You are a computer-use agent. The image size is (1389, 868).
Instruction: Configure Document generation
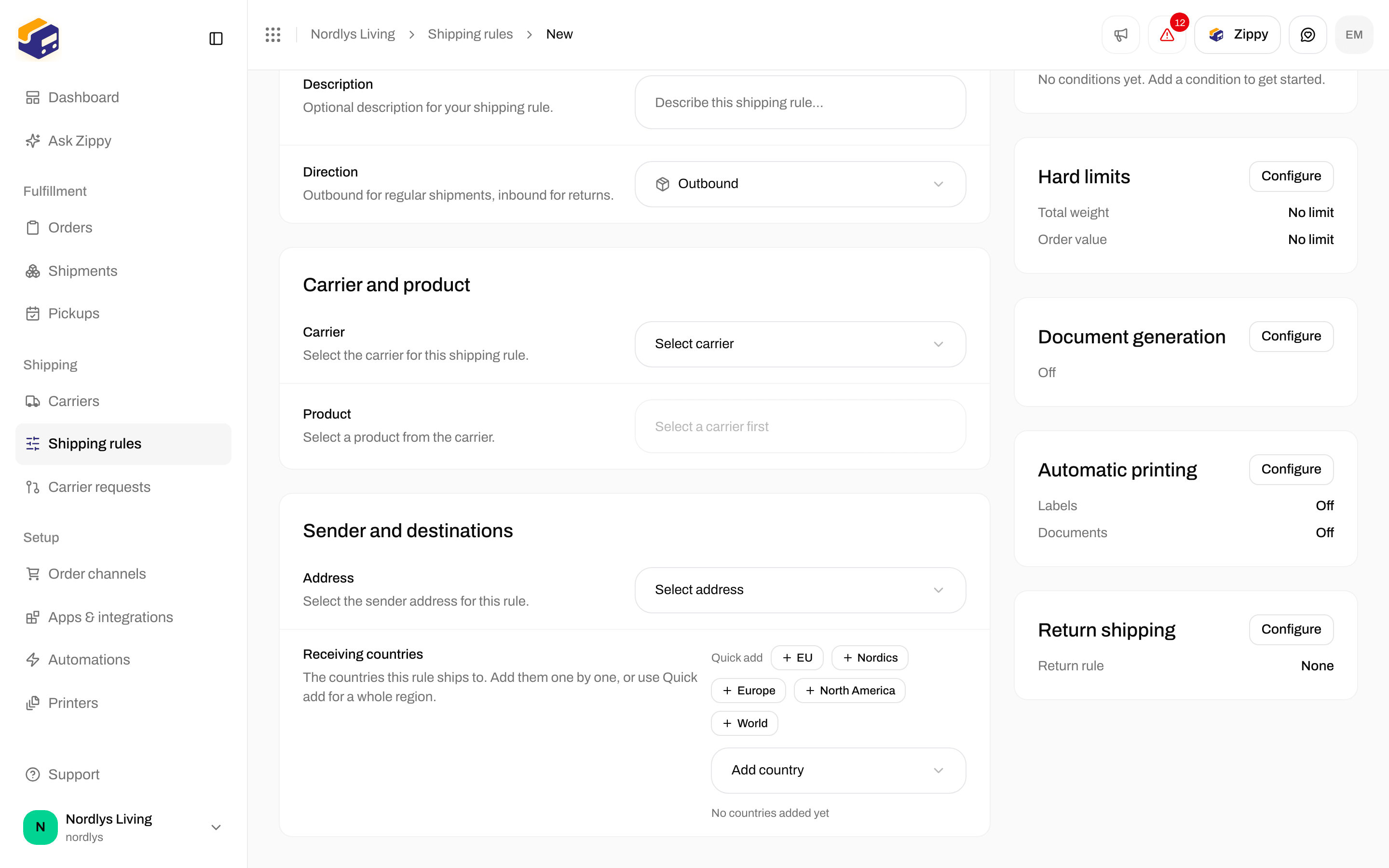coord(1291,337)
